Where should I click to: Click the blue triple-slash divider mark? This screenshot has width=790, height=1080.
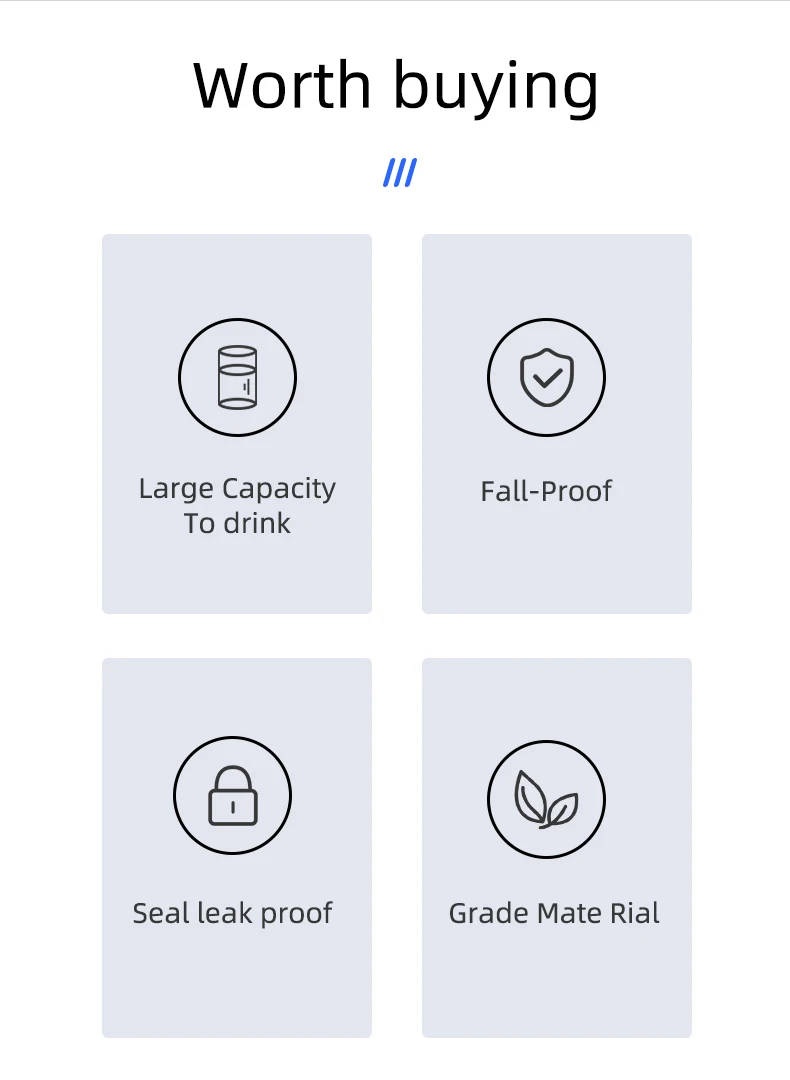click(400, 173)
